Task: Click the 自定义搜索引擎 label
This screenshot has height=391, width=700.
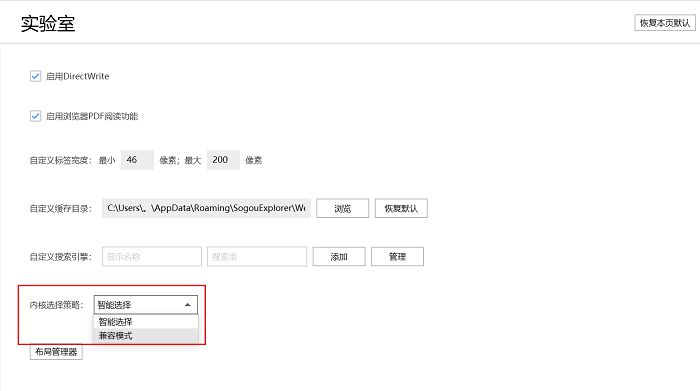Action: click(x=61, y=257)
